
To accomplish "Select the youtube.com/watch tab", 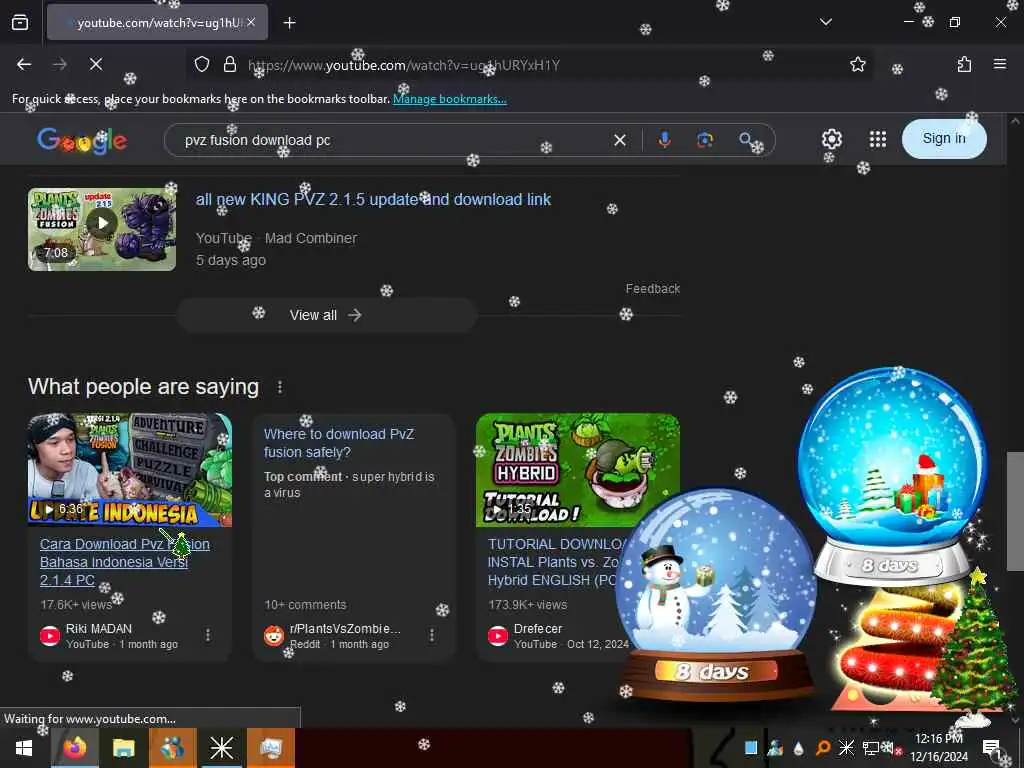I will pos(157,23).
